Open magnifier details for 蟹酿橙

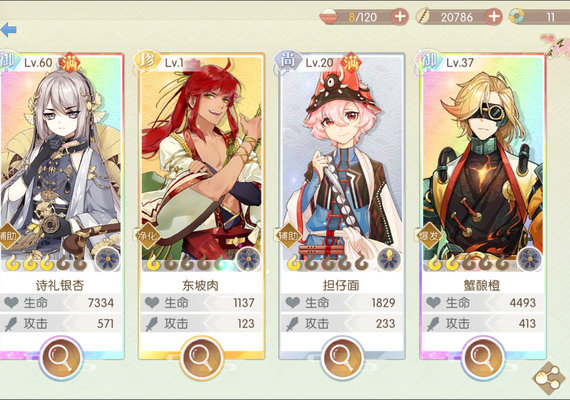(x=482, y=358)
